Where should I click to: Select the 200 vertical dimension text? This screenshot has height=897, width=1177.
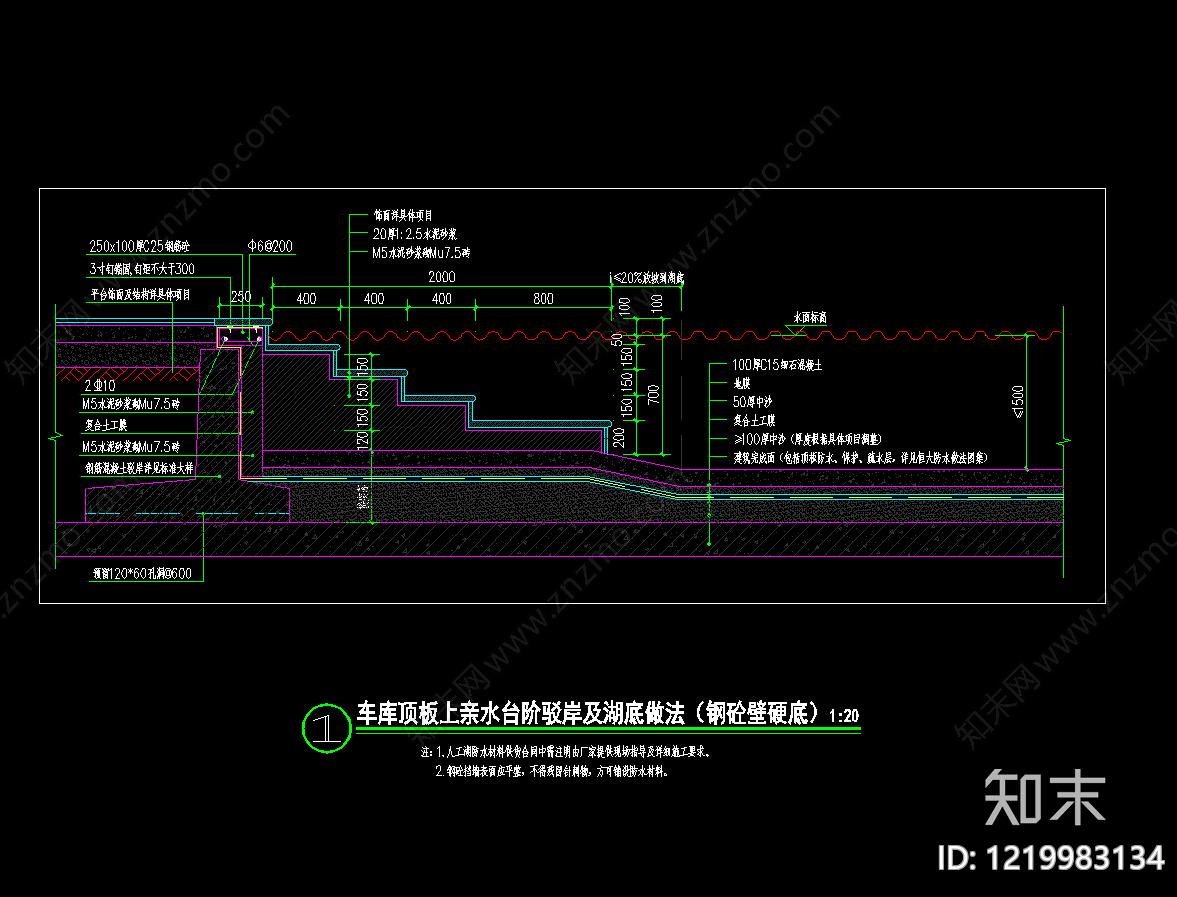tap(619, 438)
